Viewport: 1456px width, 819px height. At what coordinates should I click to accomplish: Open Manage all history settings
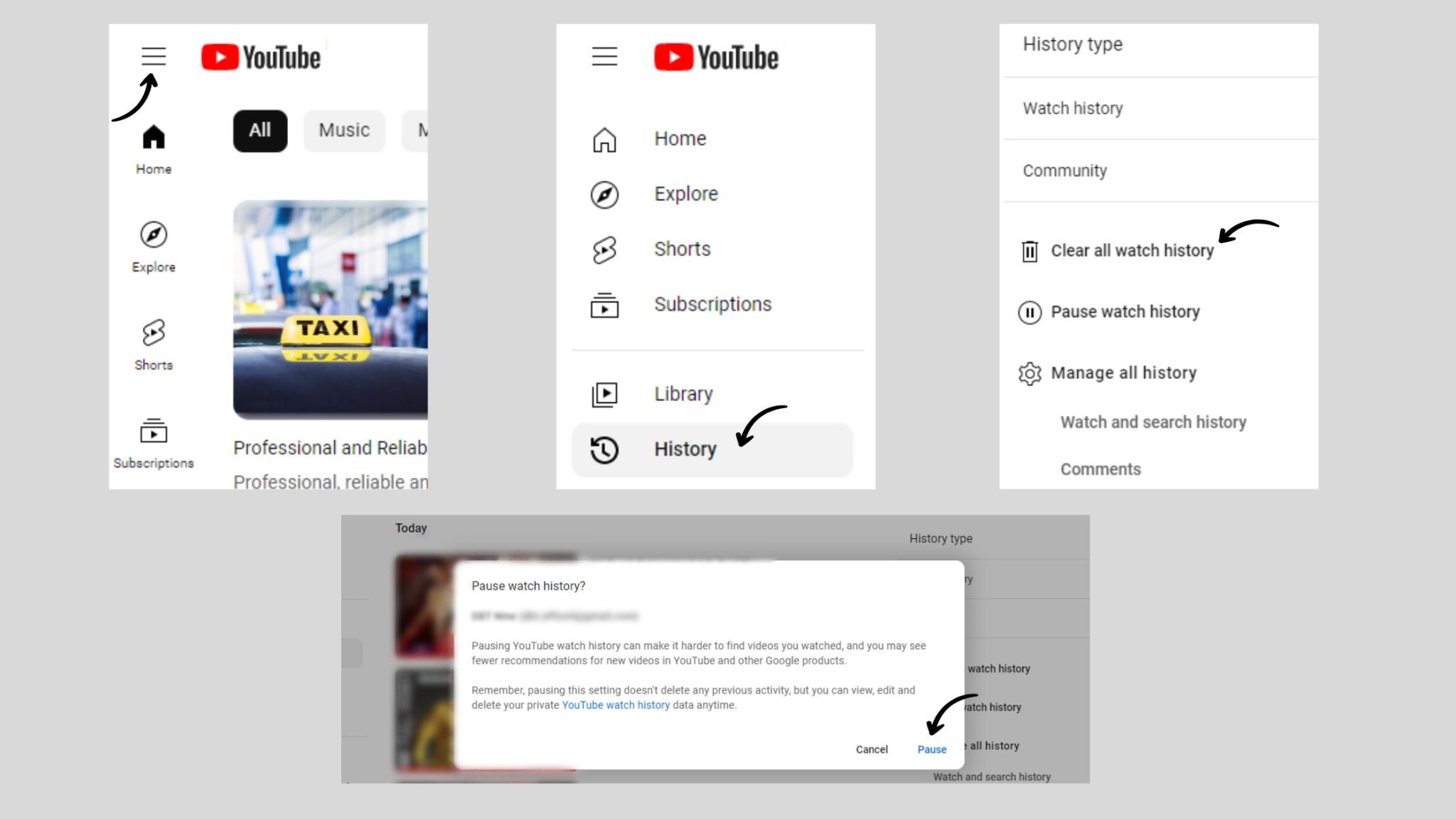[x=1123, y=373]
